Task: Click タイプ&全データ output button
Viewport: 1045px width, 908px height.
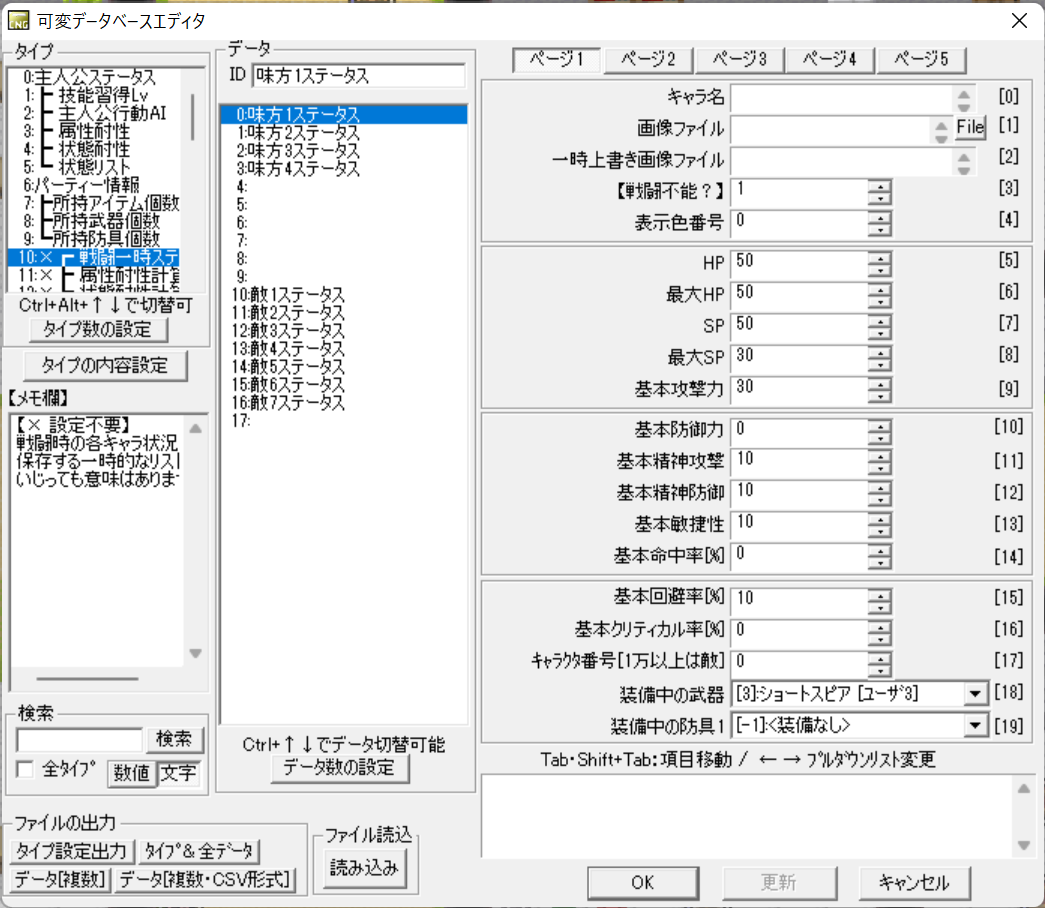Action: [x=199, y=851]
